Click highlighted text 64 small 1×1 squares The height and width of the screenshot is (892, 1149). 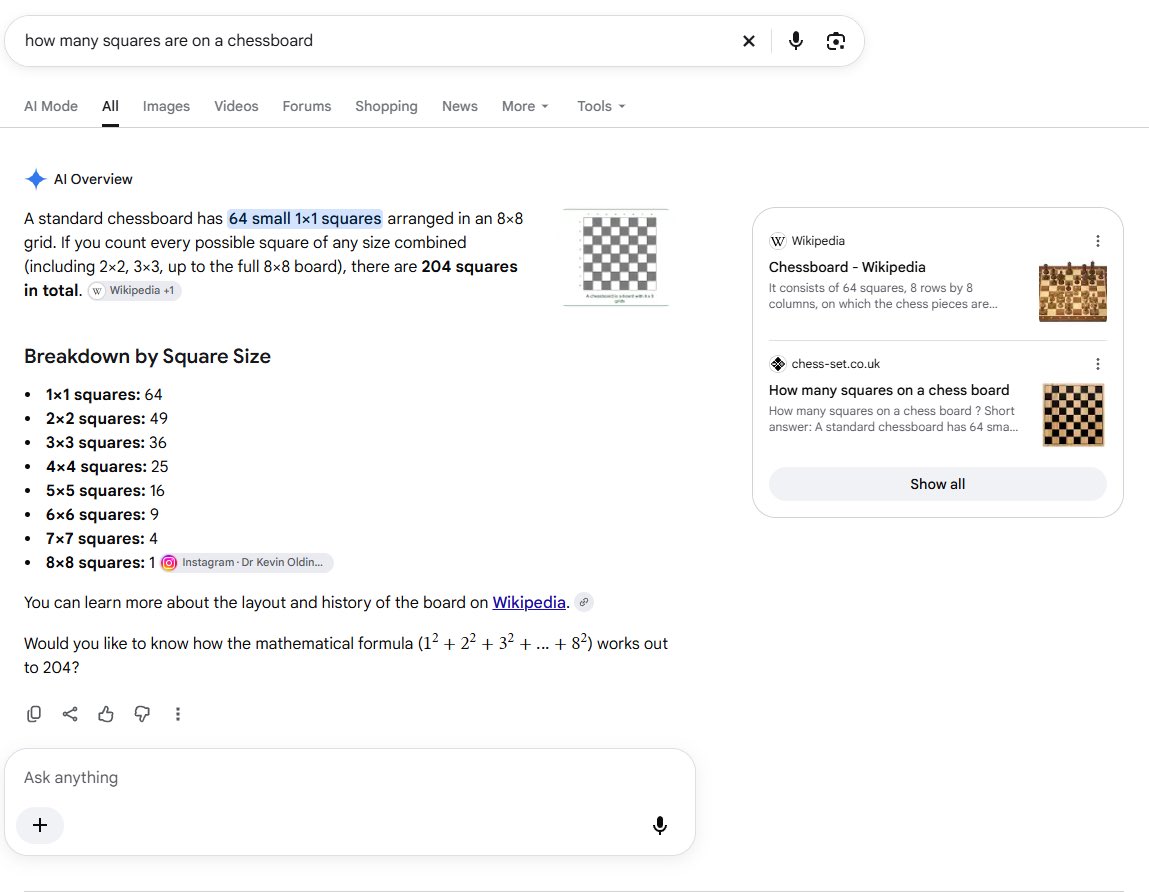(305, 218)
